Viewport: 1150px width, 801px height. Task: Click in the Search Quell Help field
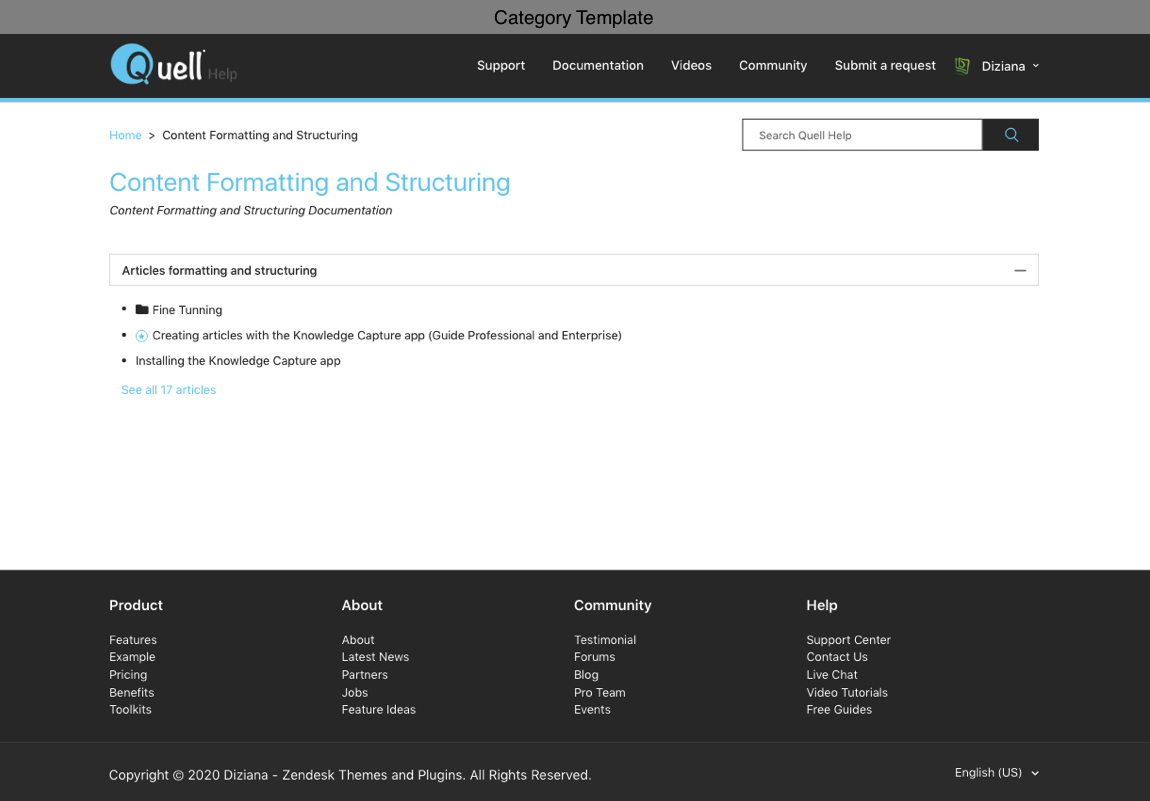[861, 135]
